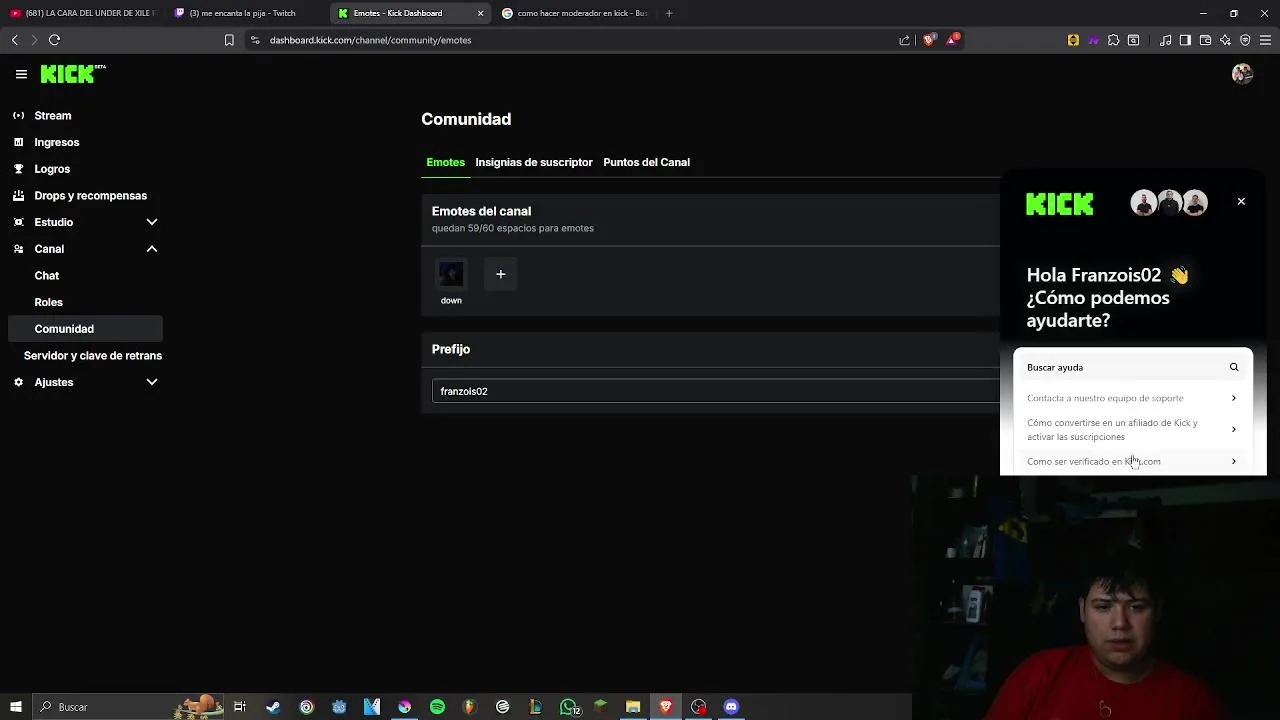The width and height of the screenshot is (1280, 720).
Task: Open Steam from the taskbar
Action: coord(273,707)
